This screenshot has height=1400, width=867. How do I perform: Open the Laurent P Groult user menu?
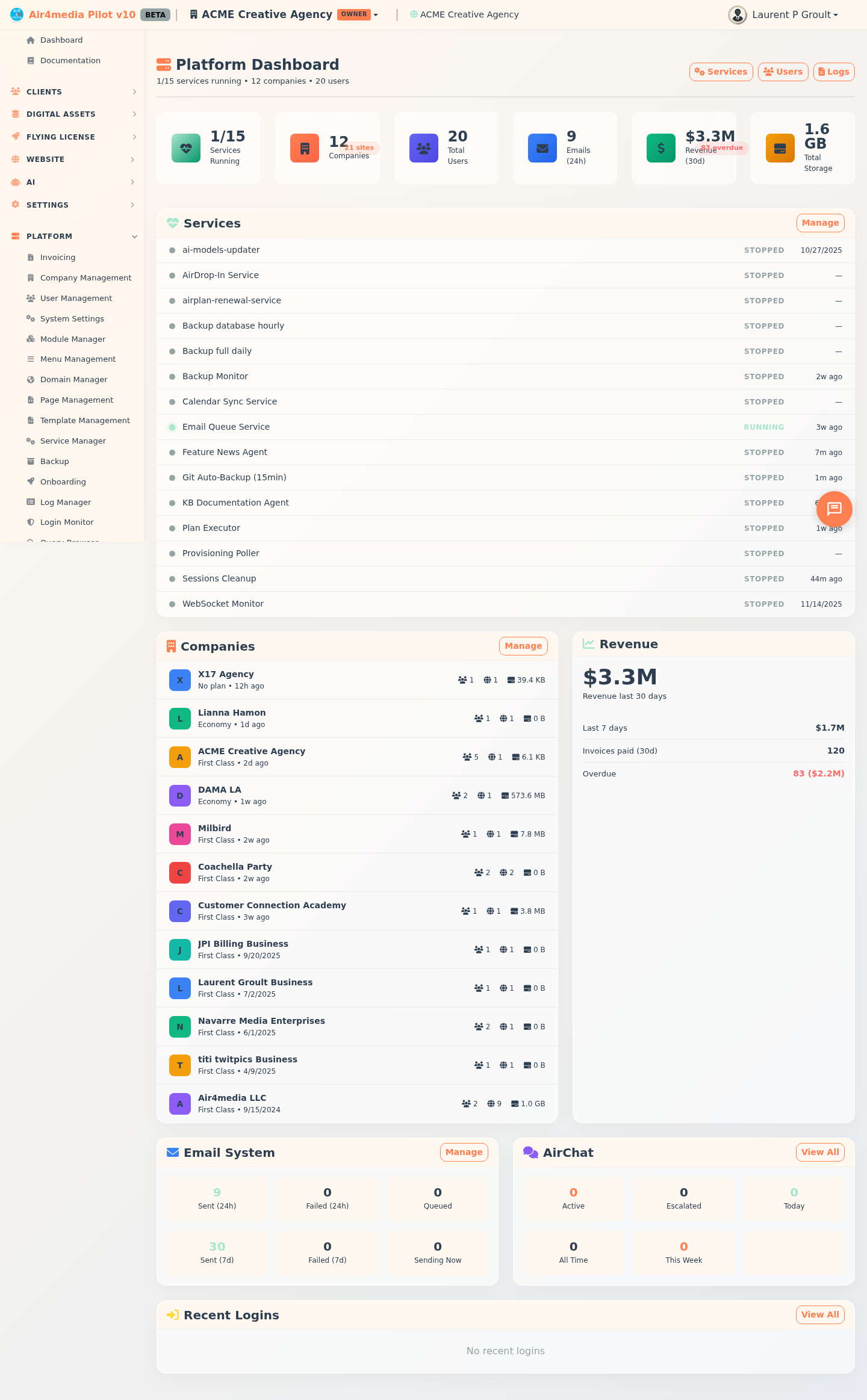(784, 14)
